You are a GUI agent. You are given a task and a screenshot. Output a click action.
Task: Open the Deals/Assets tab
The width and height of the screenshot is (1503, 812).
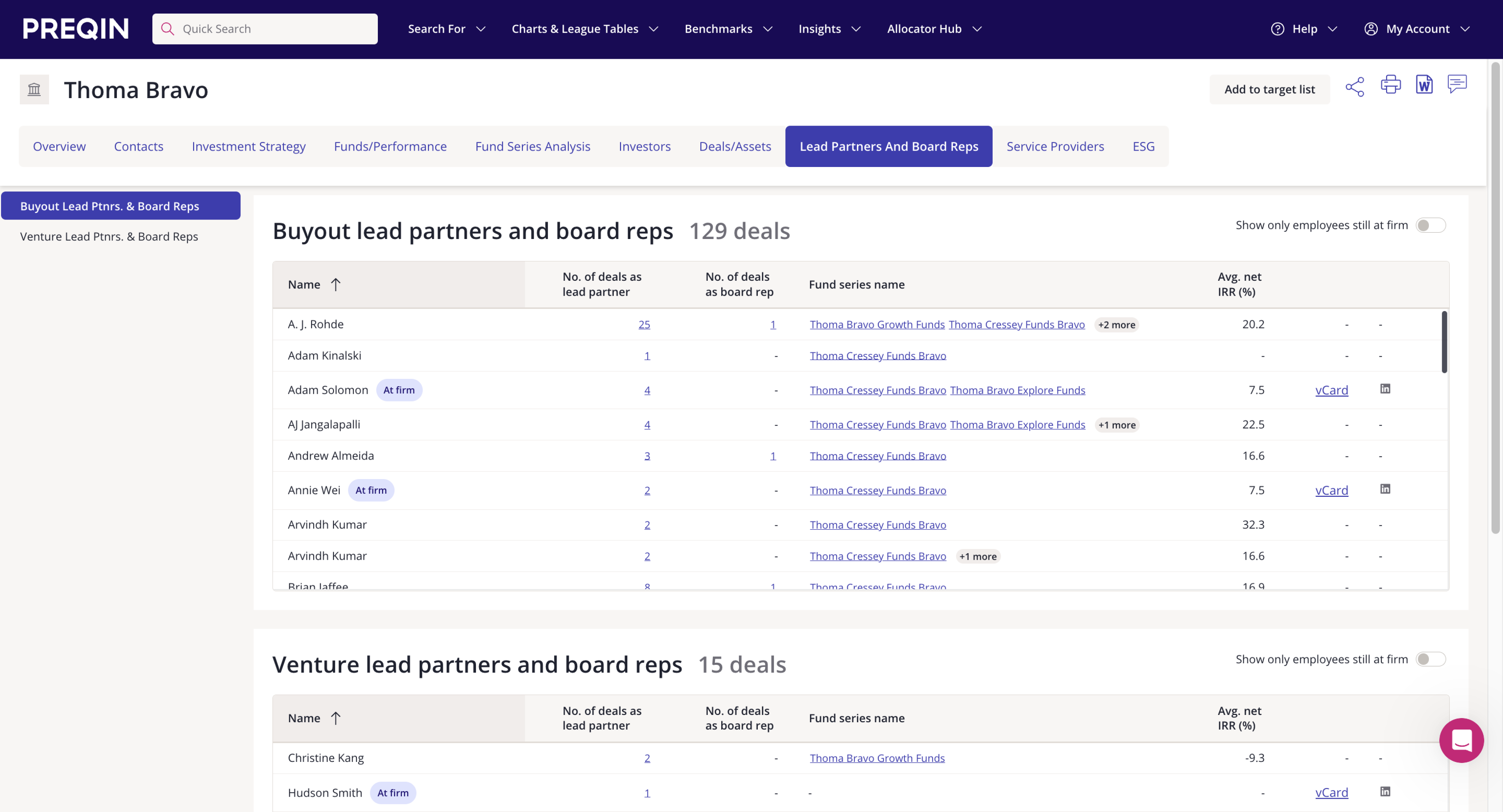point(734,146)
